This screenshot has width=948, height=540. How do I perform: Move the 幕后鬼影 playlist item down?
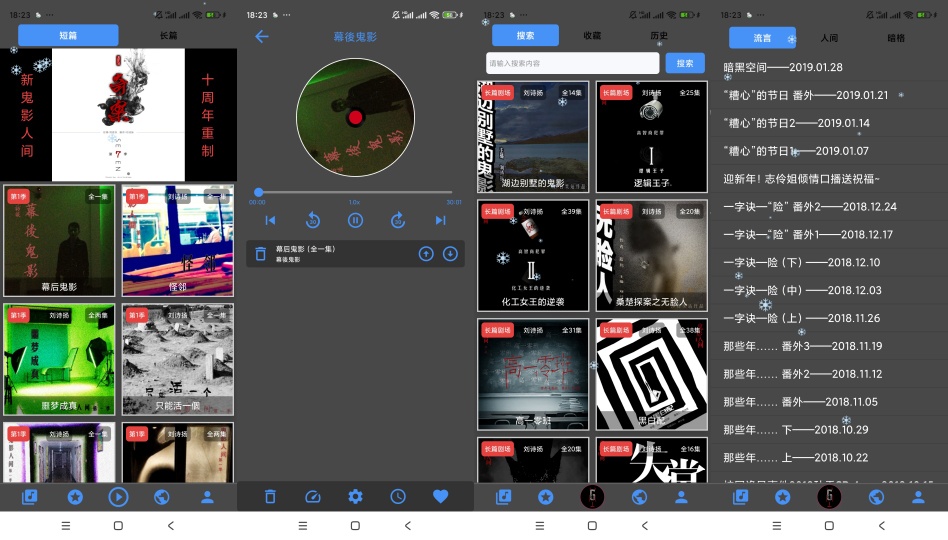[x=450, y=254]
